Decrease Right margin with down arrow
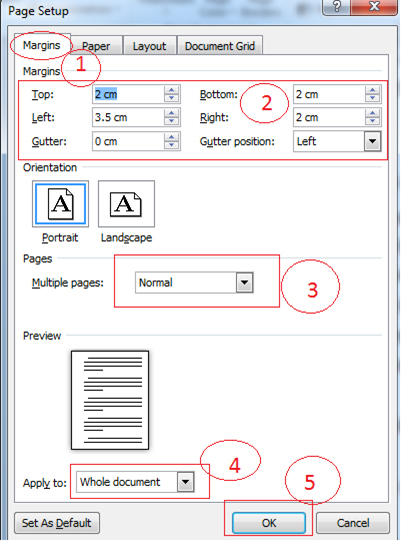Viewport: 401px width, 545px height. pyautogui.click(x=373, y=121)
